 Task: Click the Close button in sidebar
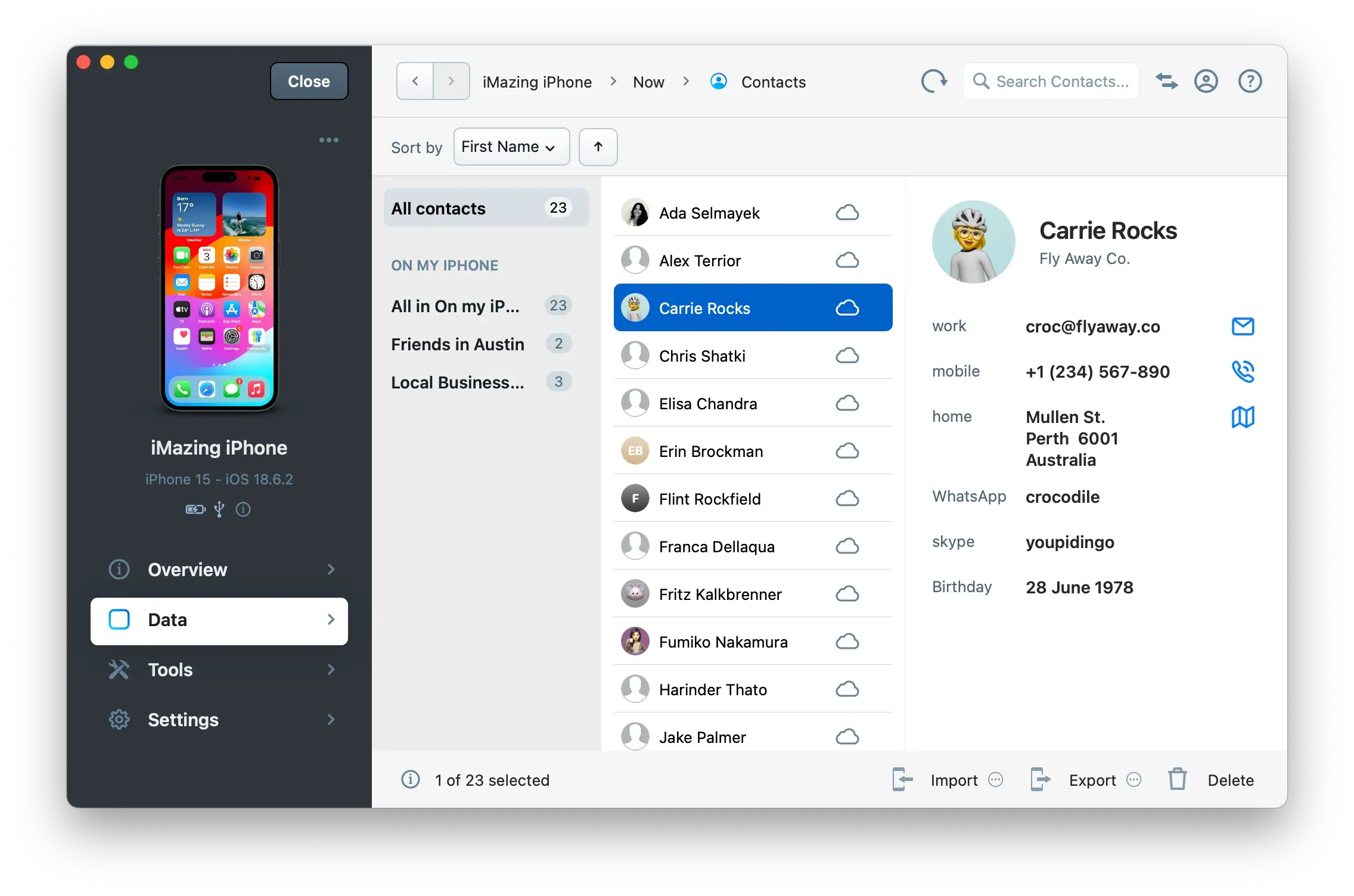tap(309, 81)
